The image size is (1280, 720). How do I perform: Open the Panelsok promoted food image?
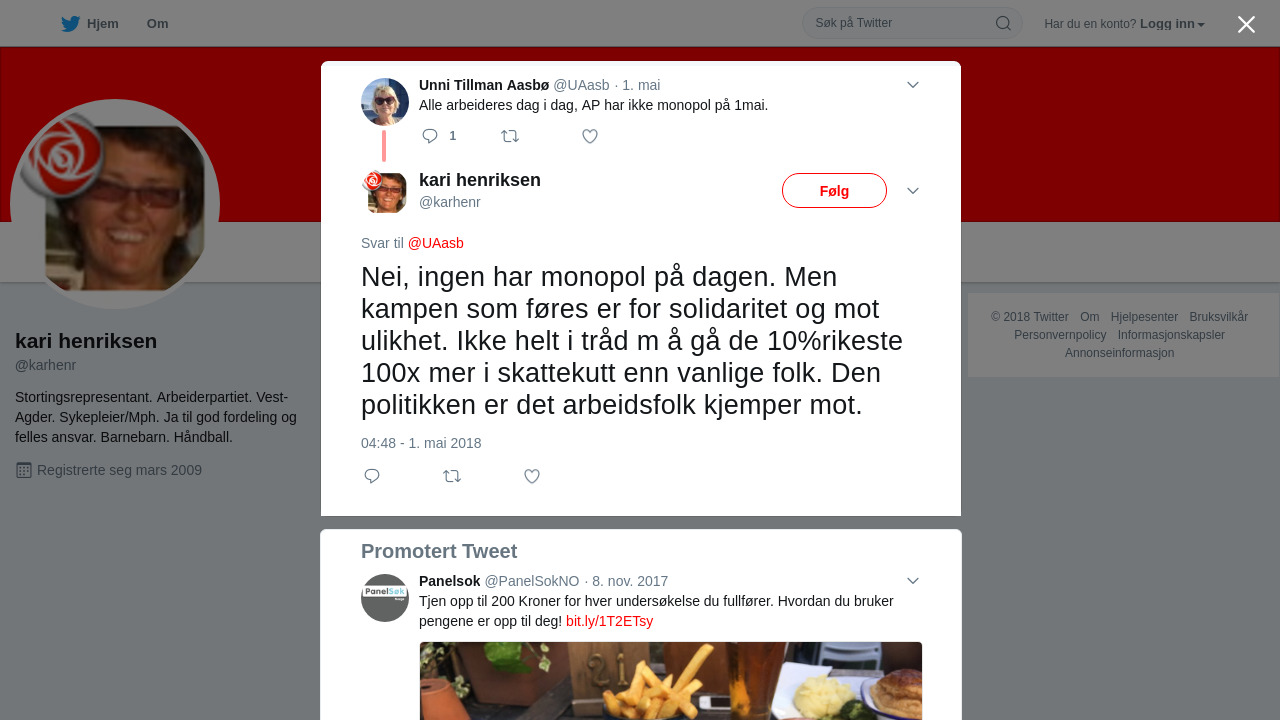coord(671,681)
